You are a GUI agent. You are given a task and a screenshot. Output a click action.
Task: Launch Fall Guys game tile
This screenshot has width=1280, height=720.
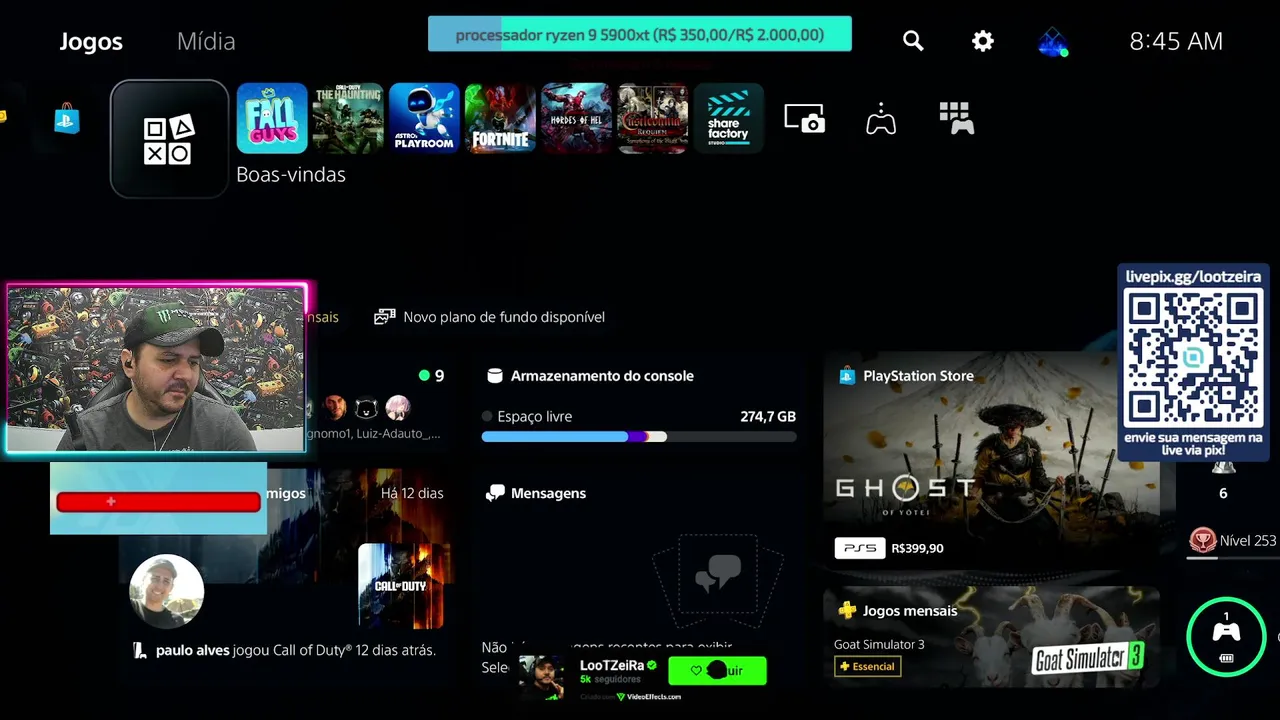coord(272,118)
